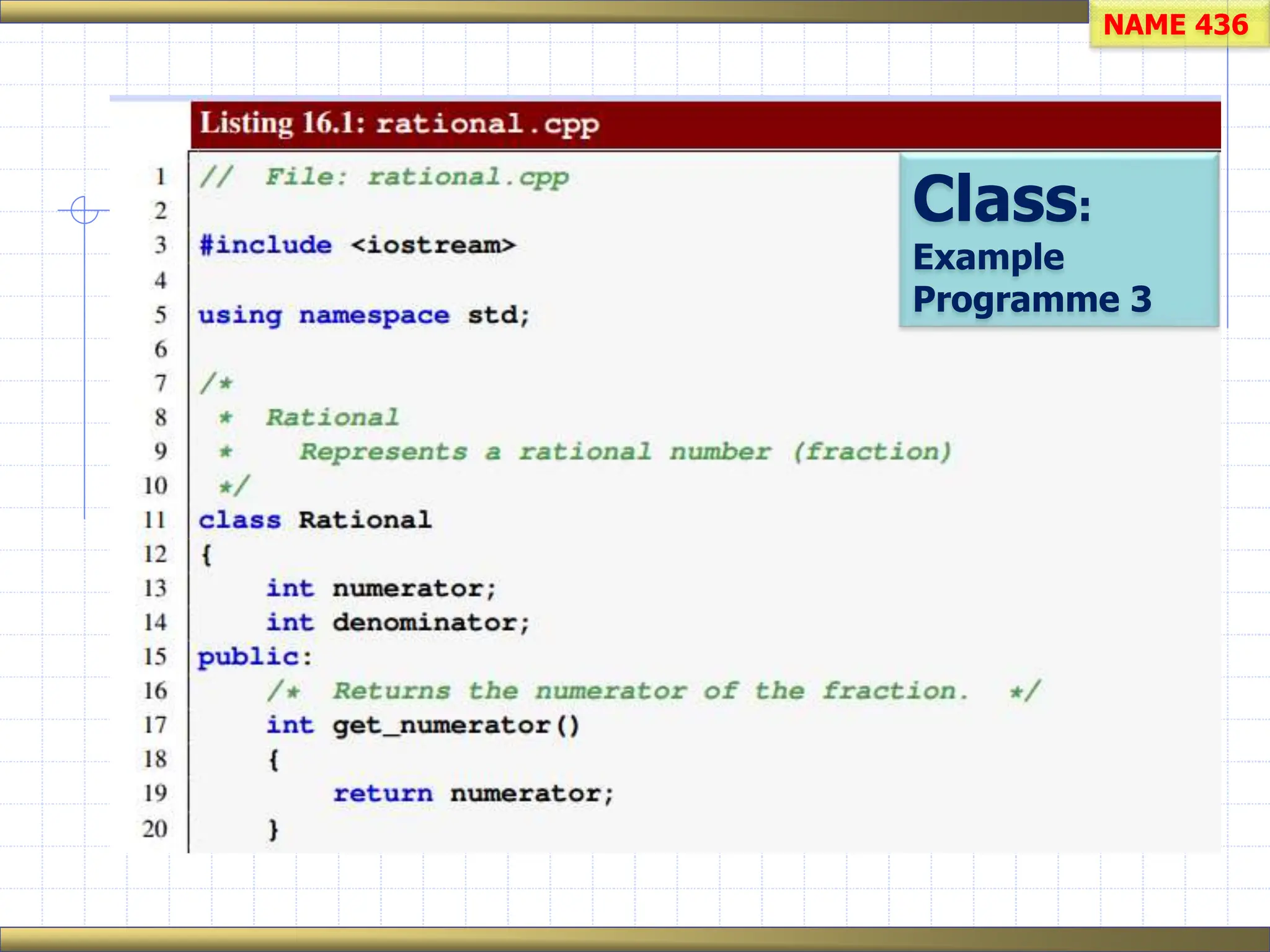This screenshot has height=952, width=1270.
Task: Click the opening brace on line 12
Action: [206, 554]
